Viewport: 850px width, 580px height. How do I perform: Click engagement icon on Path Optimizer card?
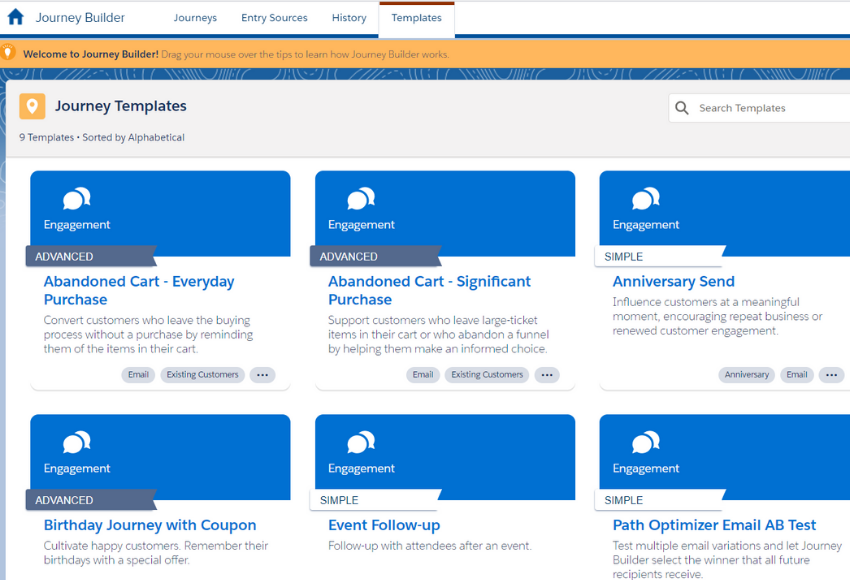(646, 442)
